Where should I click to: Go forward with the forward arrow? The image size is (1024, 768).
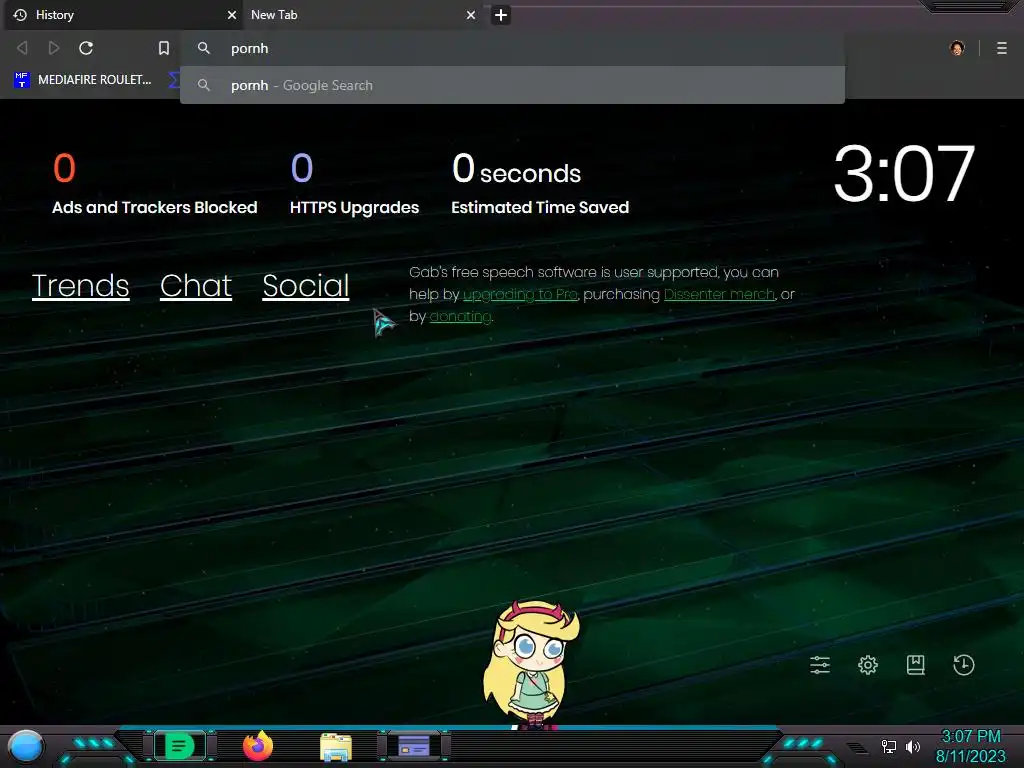click(x=54, y=48)
